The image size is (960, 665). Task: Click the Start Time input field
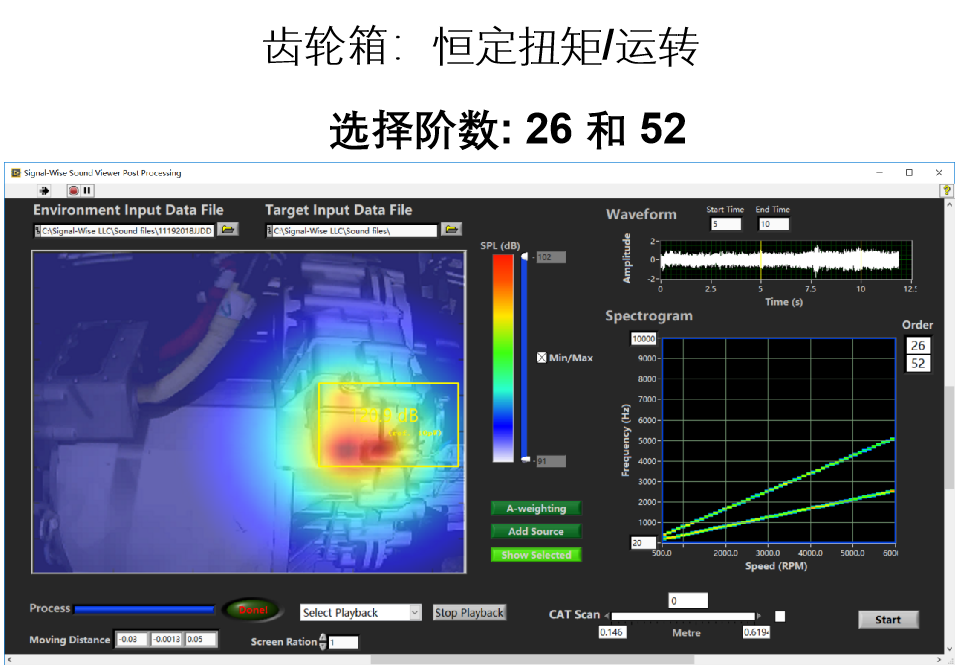pyautogui.click(x=725, y=224)
